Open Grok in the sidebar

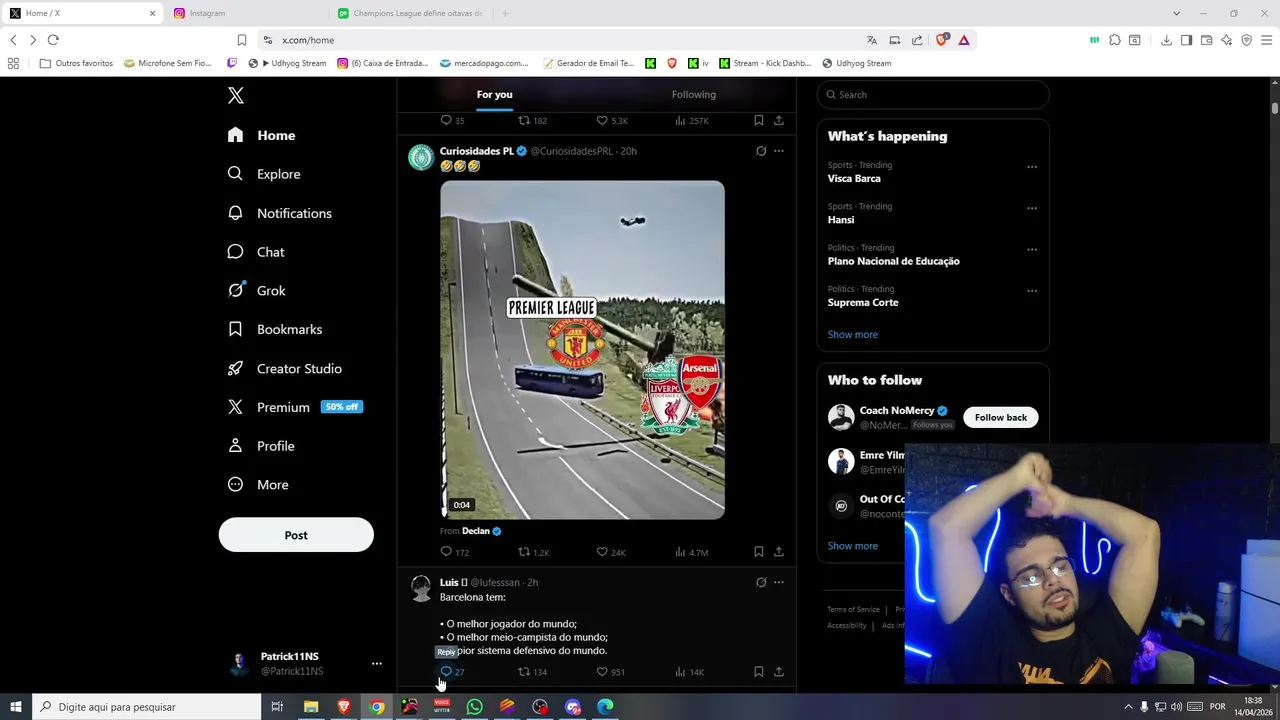click(x=257, y=291)
